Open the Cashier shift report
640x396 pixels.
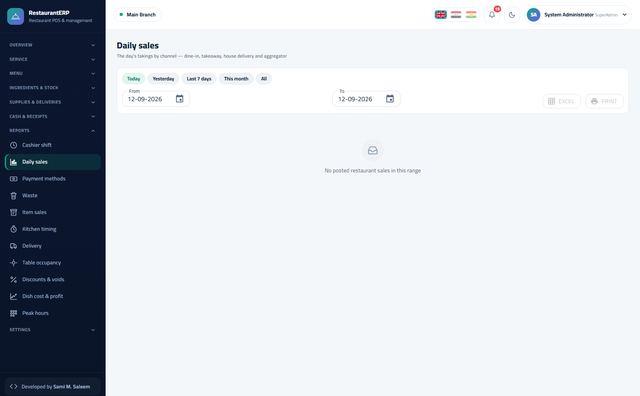point(53,145)
